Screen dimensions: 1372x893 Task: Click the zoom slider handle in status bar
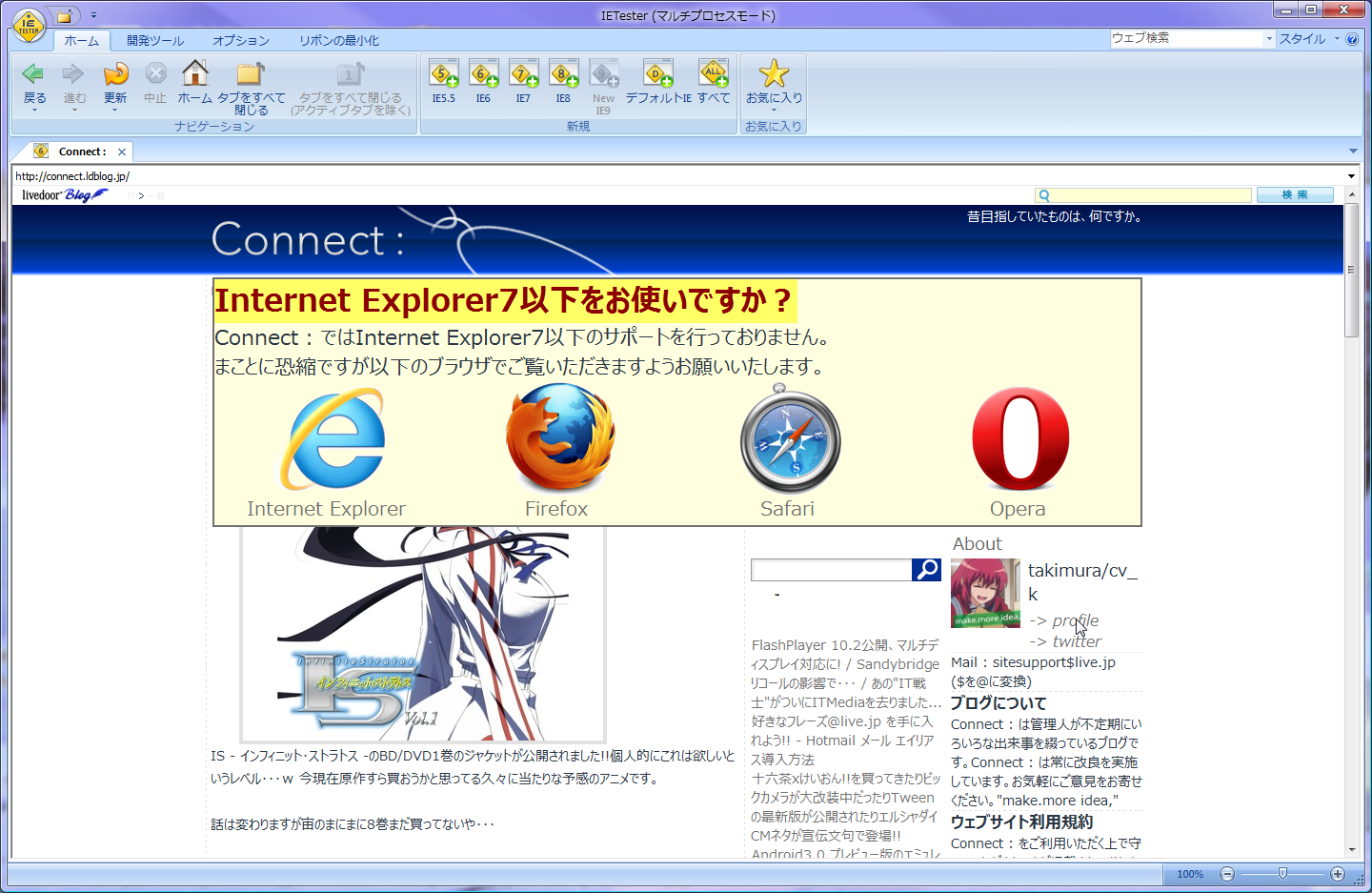coord(1282,874)
